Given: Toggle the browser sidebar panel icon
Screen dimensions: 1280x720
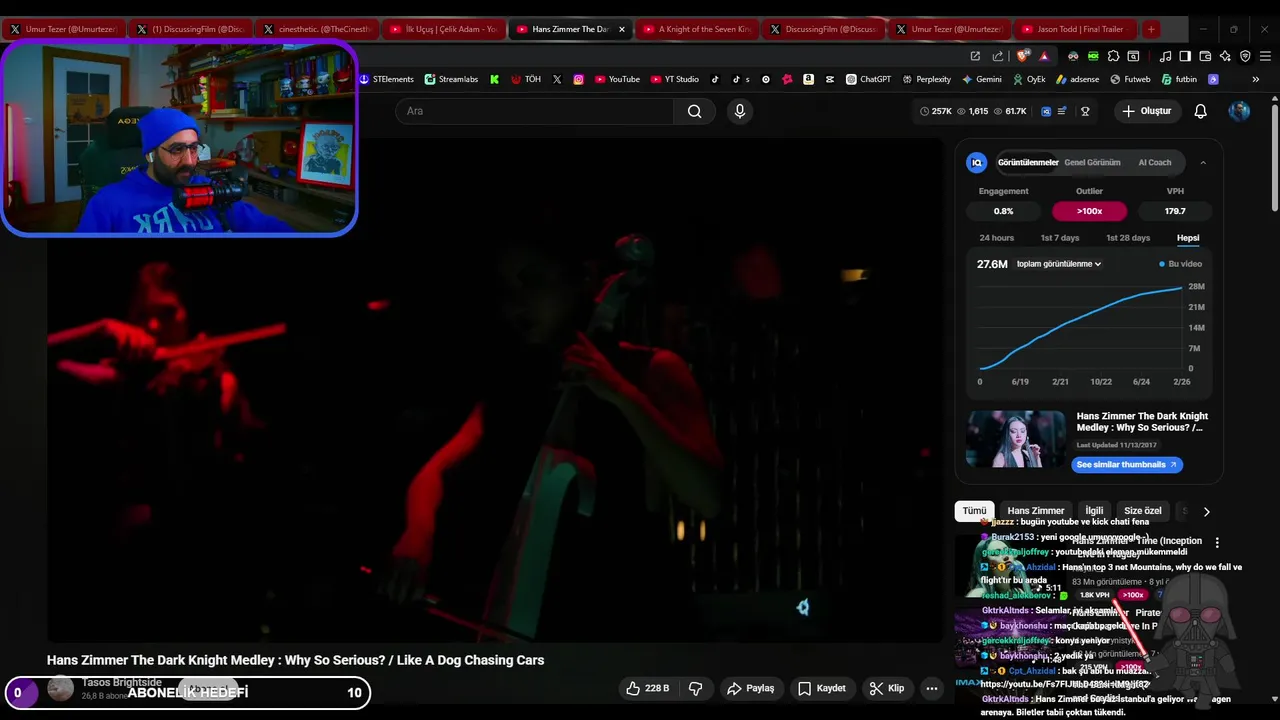Looking at the screenshot, I should pyautogui.click(x=1185, y=56).
